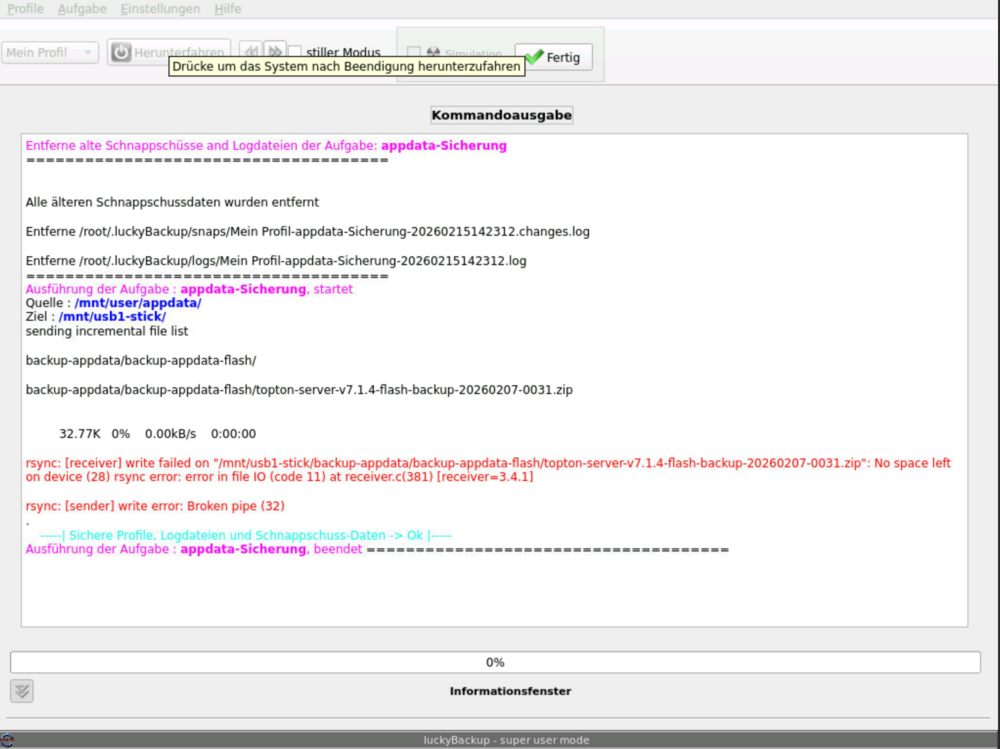Click the Fertig button
This screenshot has width=1000, height=749.
[554, 57]
